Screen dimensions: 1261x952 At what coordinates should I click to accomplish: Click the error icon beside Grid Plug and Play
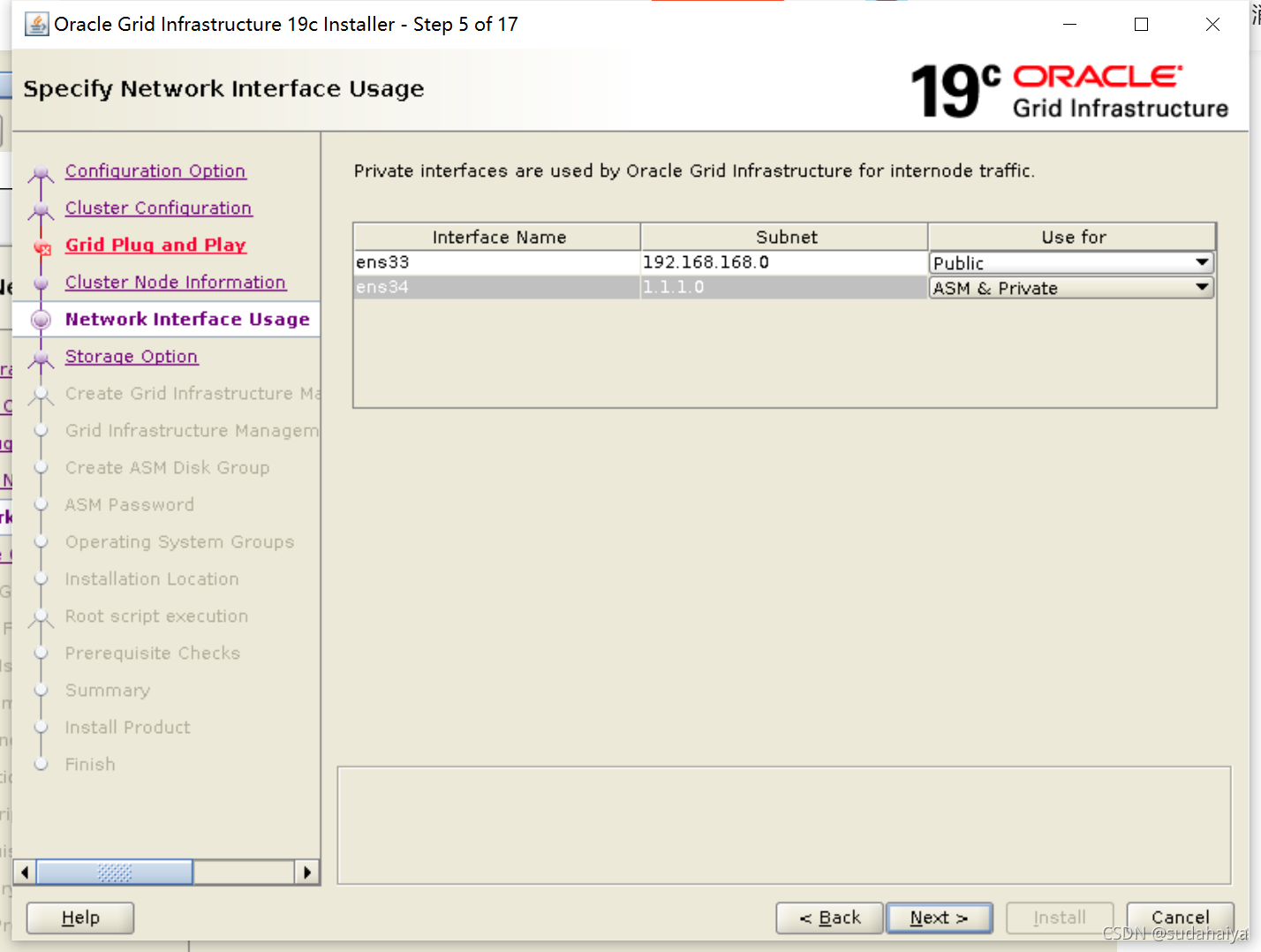click(x=42, y=247)
